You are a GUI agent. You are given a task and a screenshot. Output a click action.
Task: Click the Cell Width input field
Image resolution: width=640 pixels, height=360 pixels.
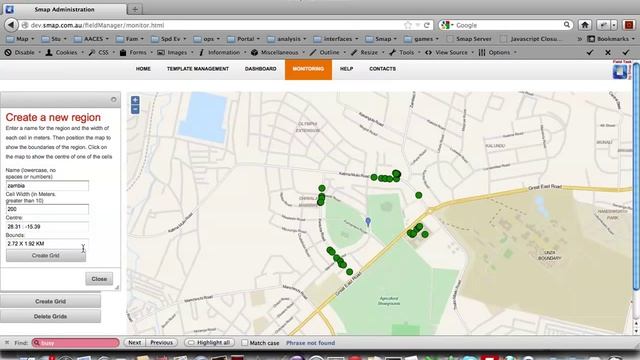pyautogui.click(x=47, y=209)
